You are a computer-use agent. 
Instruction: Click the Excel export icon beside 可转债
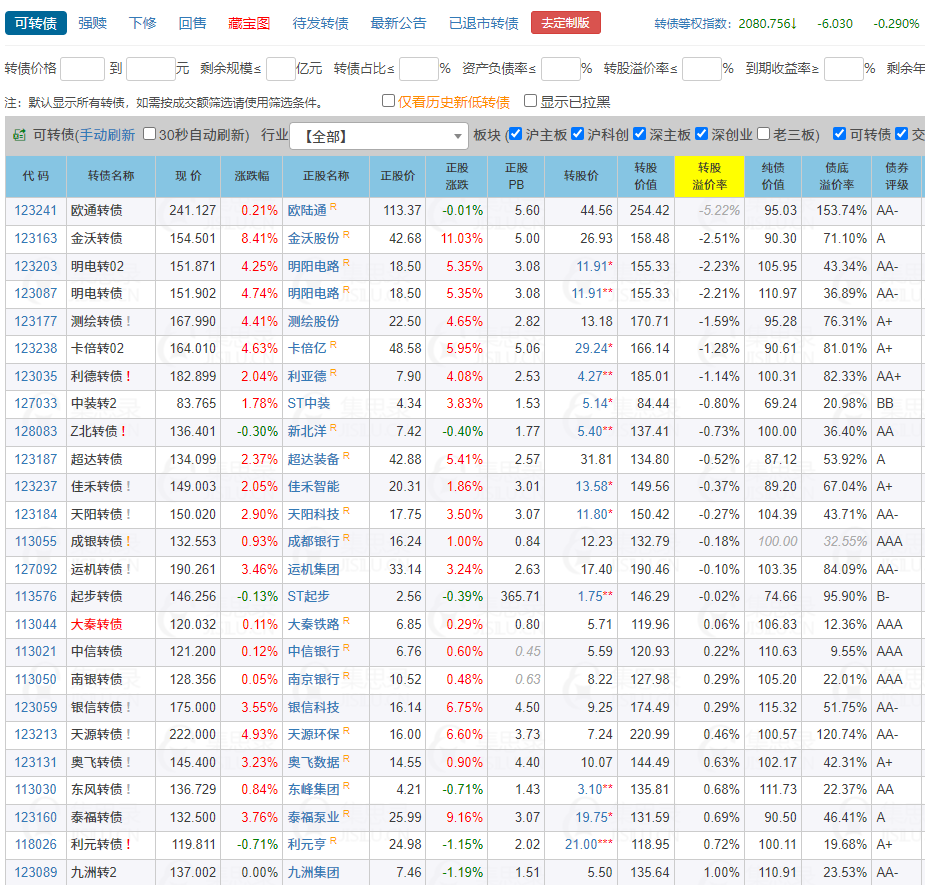pos(19,135)
